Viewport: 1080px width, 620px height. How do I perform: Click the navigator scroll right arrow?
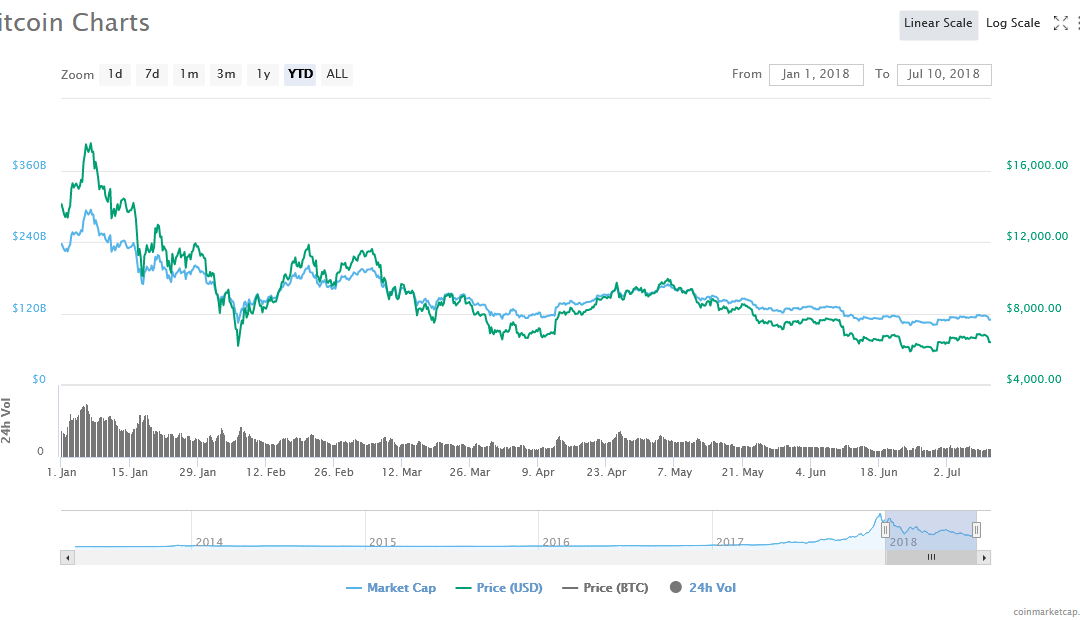[x=984, y=557]
